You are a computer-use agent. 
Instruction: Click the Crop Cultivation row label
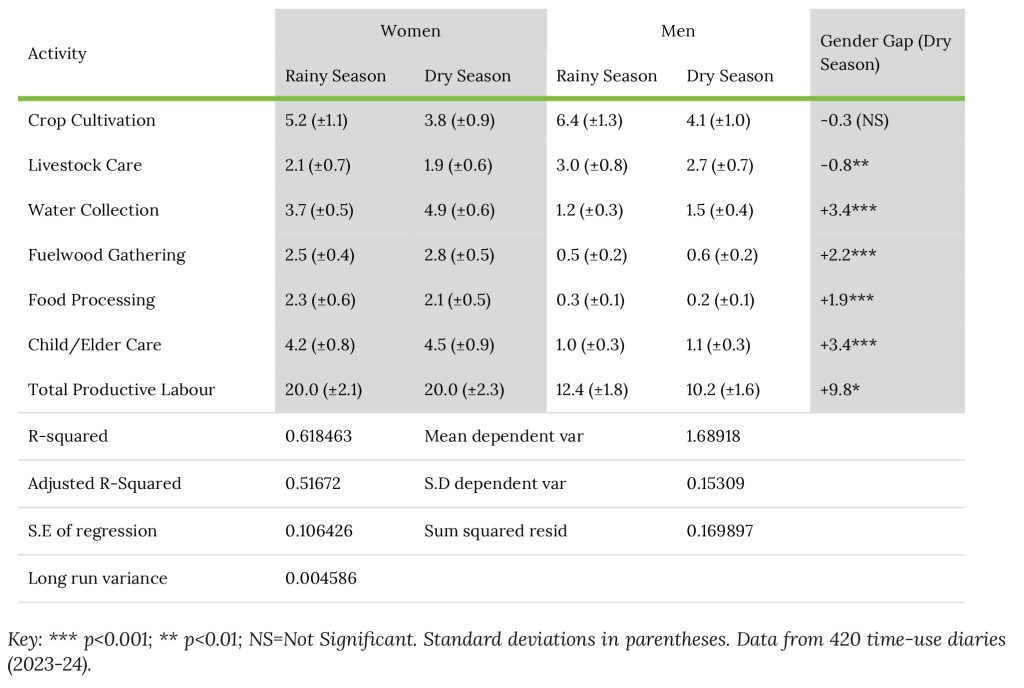tap(92, 121)
